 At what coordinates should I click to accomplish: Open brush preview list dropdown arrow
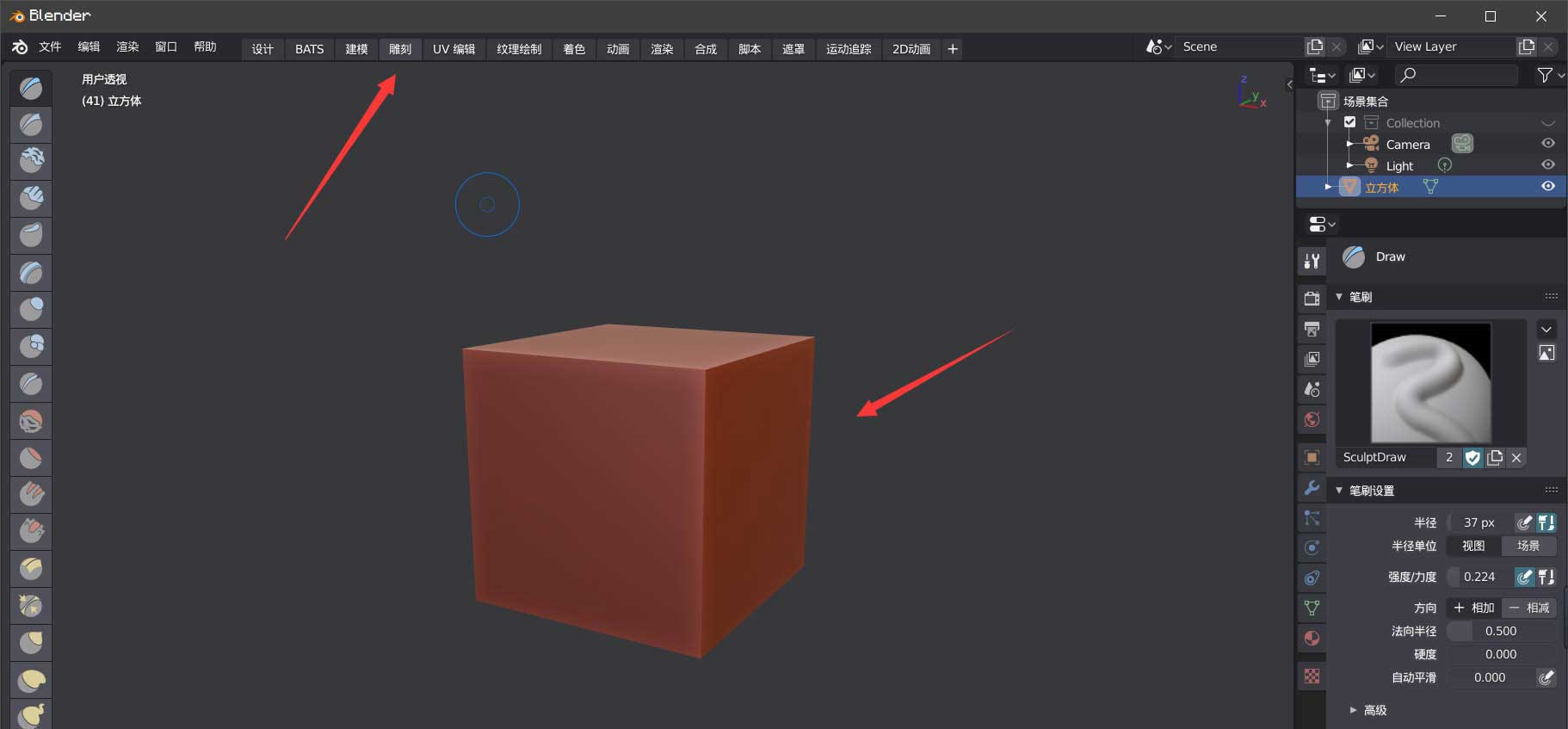[1546, 330]
